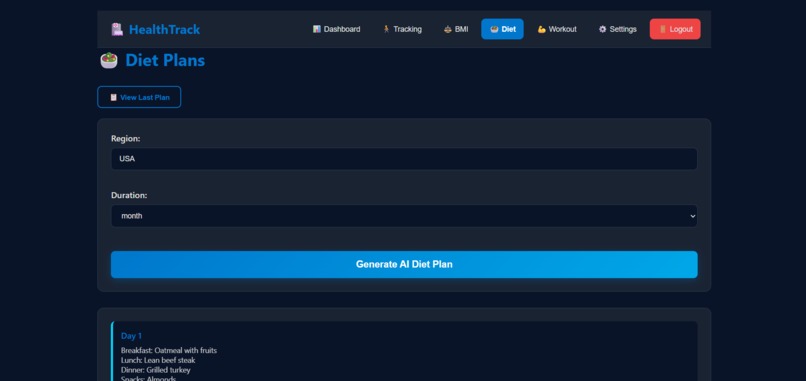Image resolution: width=806 pixels, height=381 pixels.
Task: Select the 'Breakfast: Oatmeal with fruits' line
Action: pos(169,351)
